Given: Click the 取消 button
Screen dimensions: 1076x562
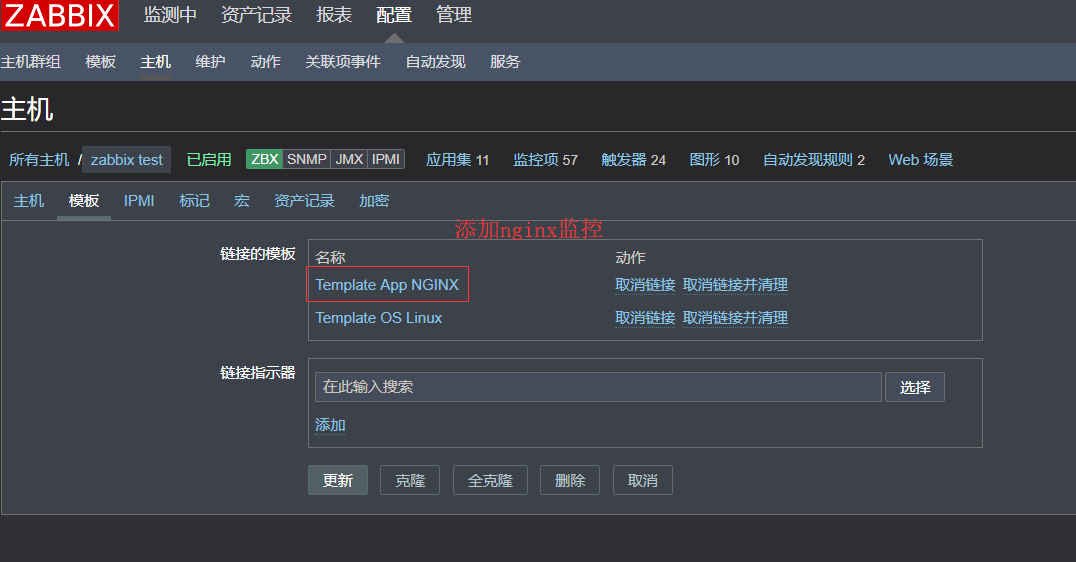Looking at the screenshot, I should (642, 480).
